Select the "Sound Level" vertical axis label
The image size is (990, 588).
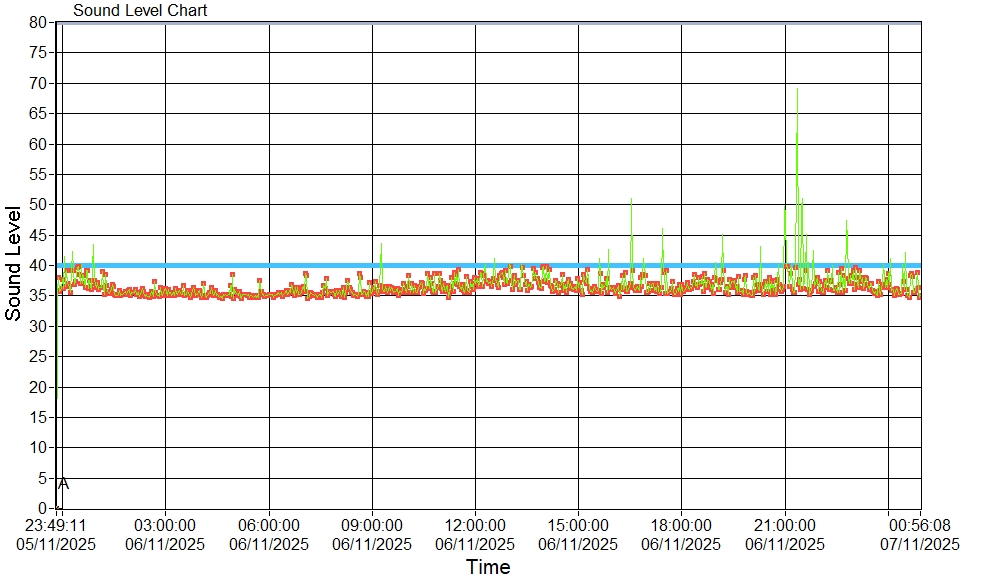pos(13,263)
